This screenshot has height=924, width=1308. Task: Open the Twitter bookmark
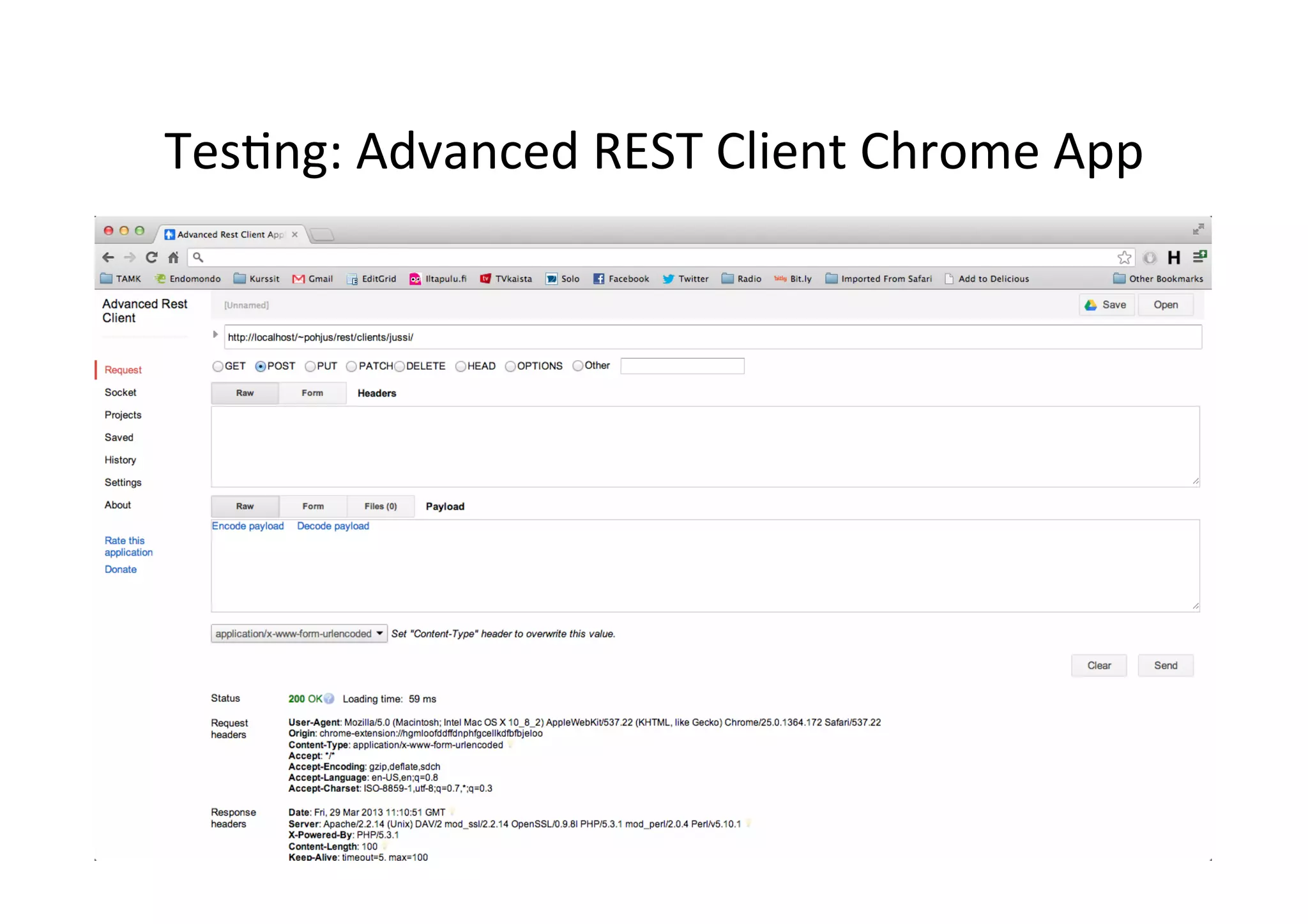click(686, 278)
